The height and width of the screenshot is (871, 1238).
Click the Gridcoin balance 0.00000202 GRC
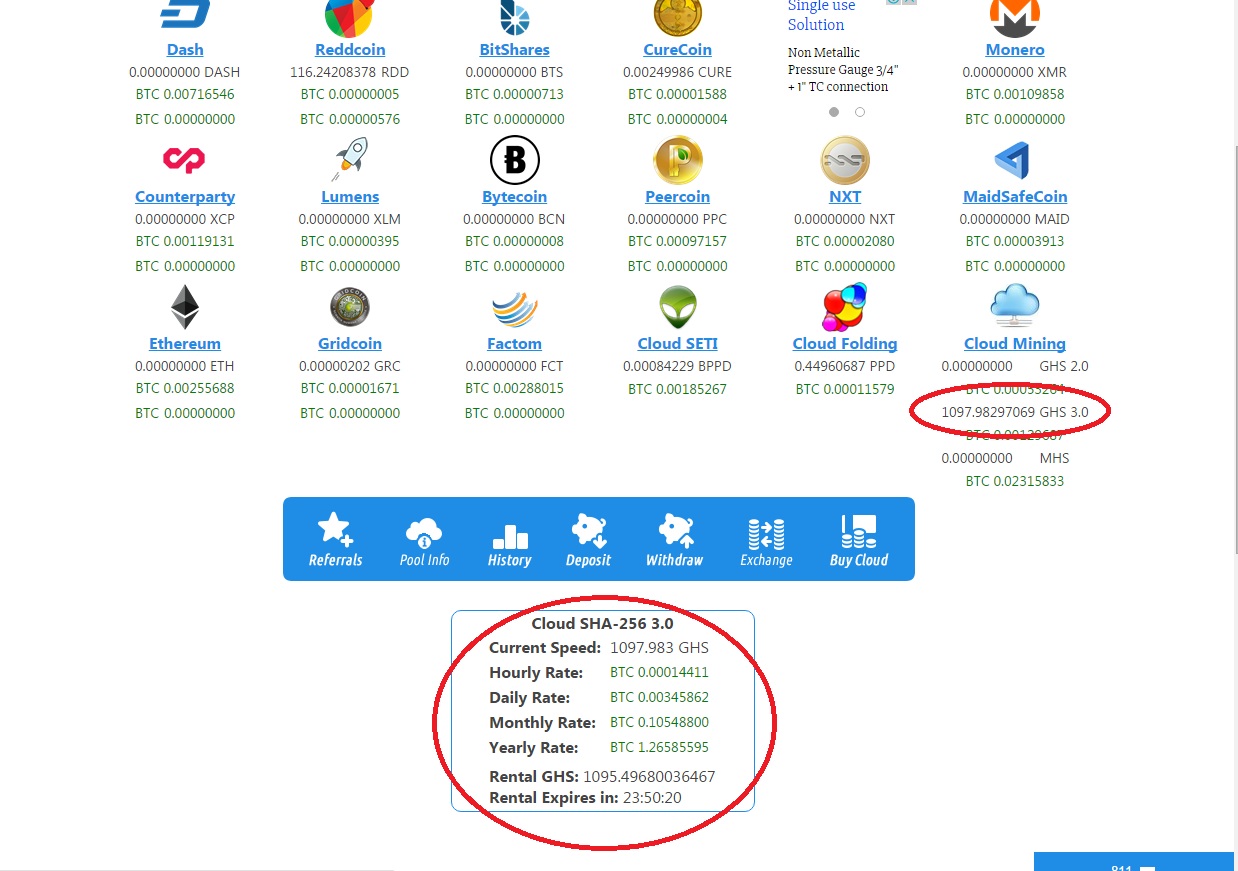click(350, 367)
